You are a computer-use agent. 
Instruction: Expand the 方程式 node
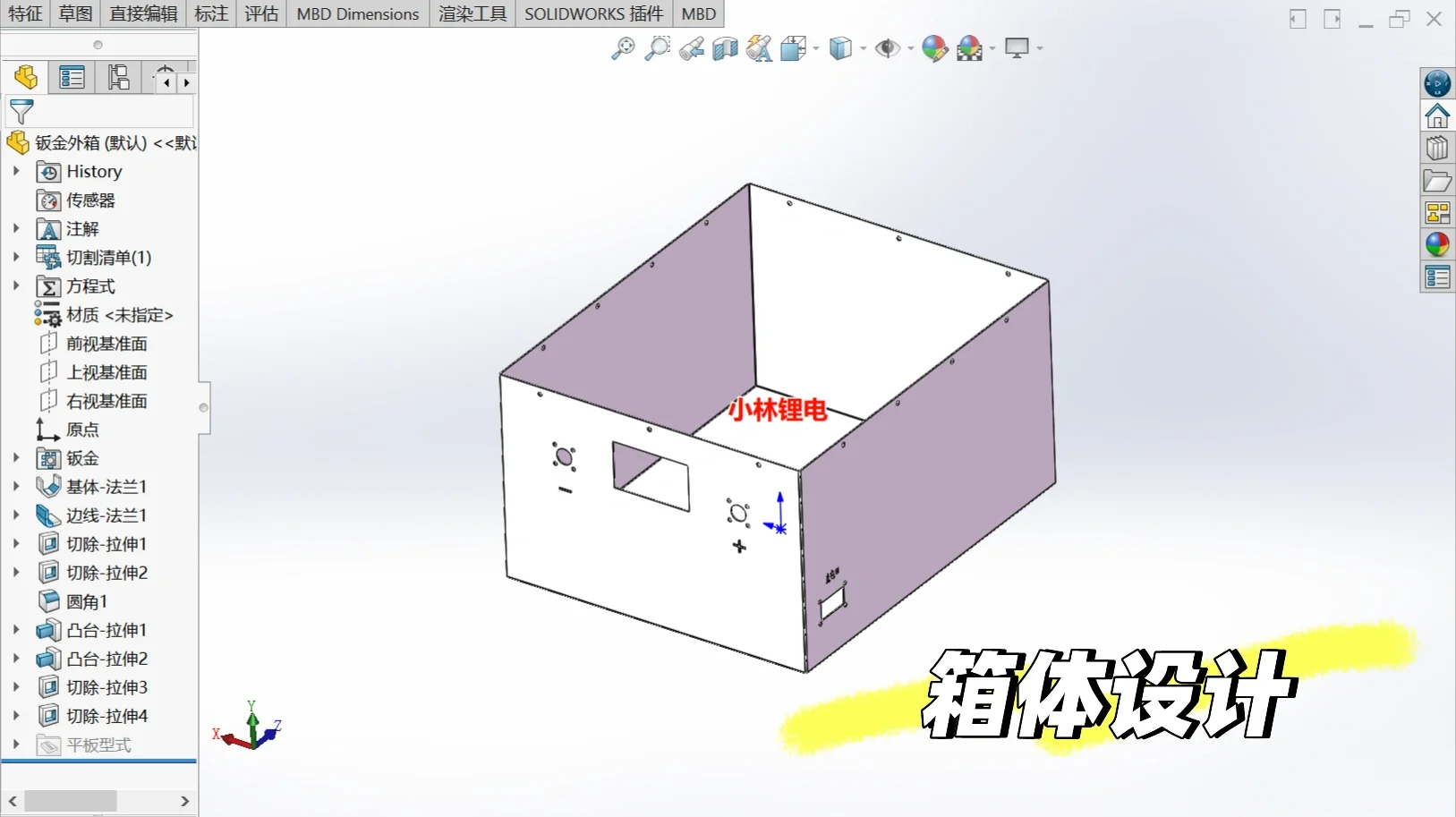[16, 285]
